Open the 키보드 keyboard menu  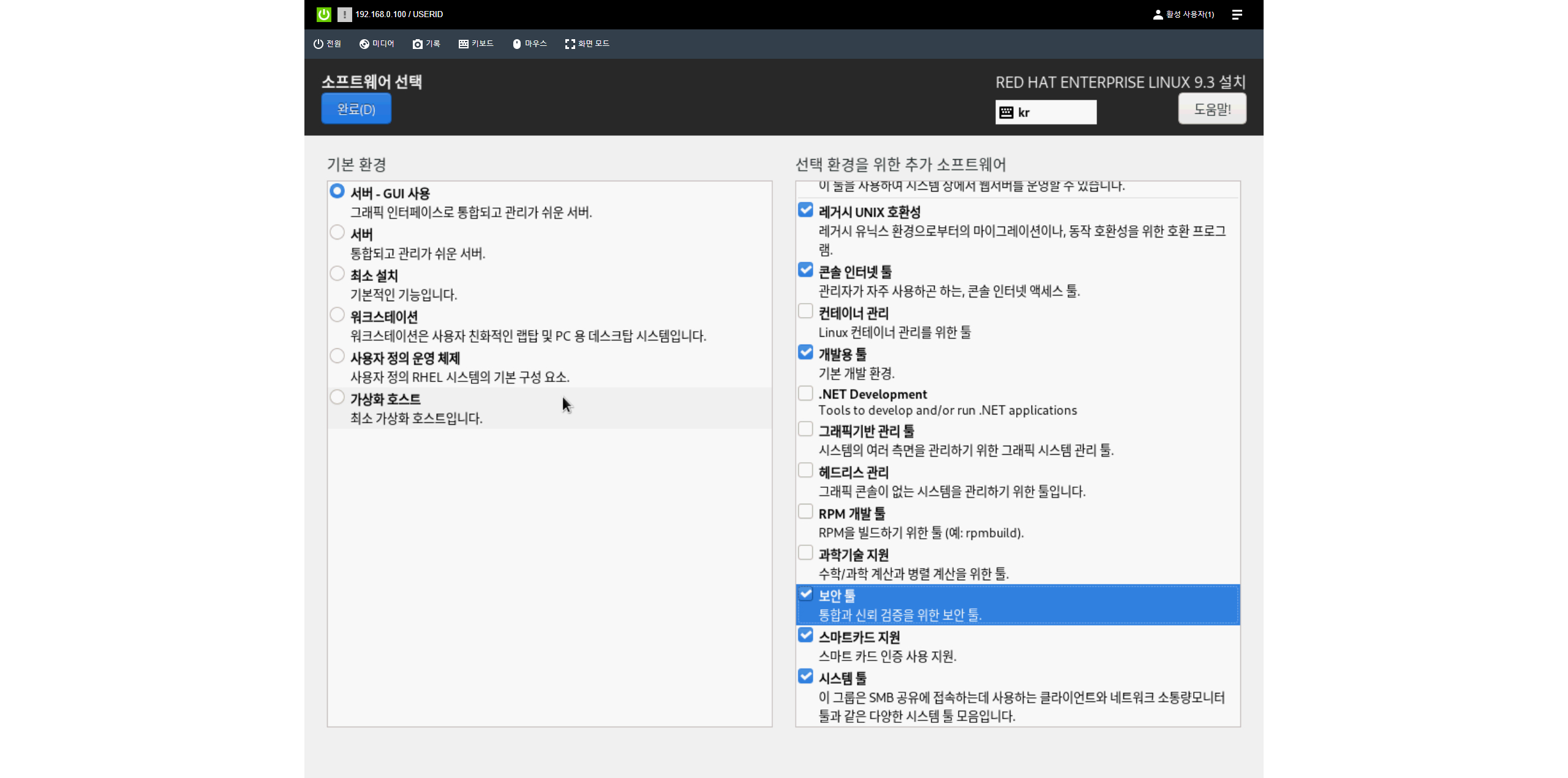pyautogui.click(x=476, y=43)
